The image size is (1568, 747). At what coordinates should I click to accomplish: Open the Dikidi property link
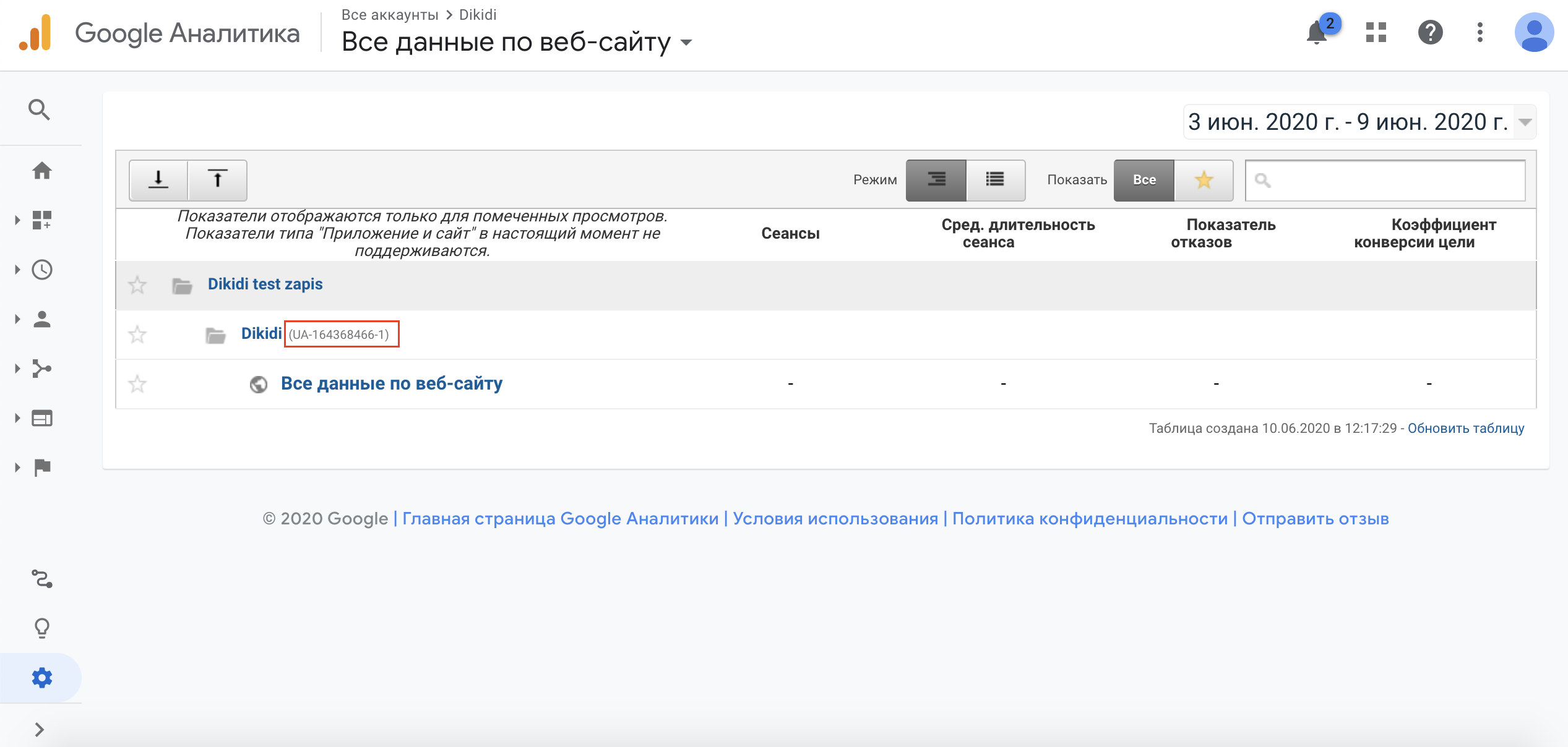point(261,333)
